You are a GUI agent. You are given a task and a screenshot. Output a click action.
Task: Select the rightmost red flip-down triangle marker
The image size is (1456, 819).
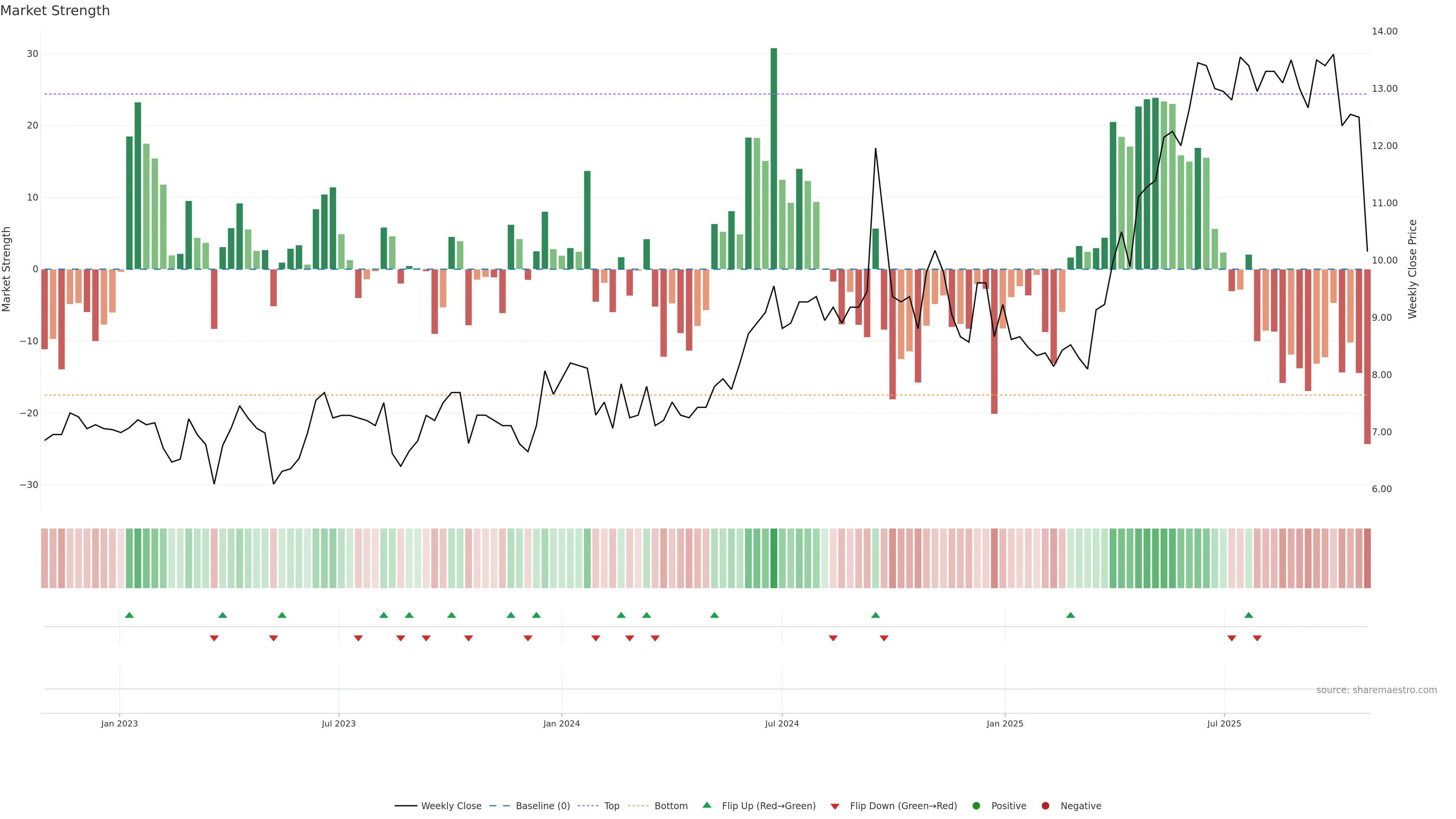pos(1257,638)
